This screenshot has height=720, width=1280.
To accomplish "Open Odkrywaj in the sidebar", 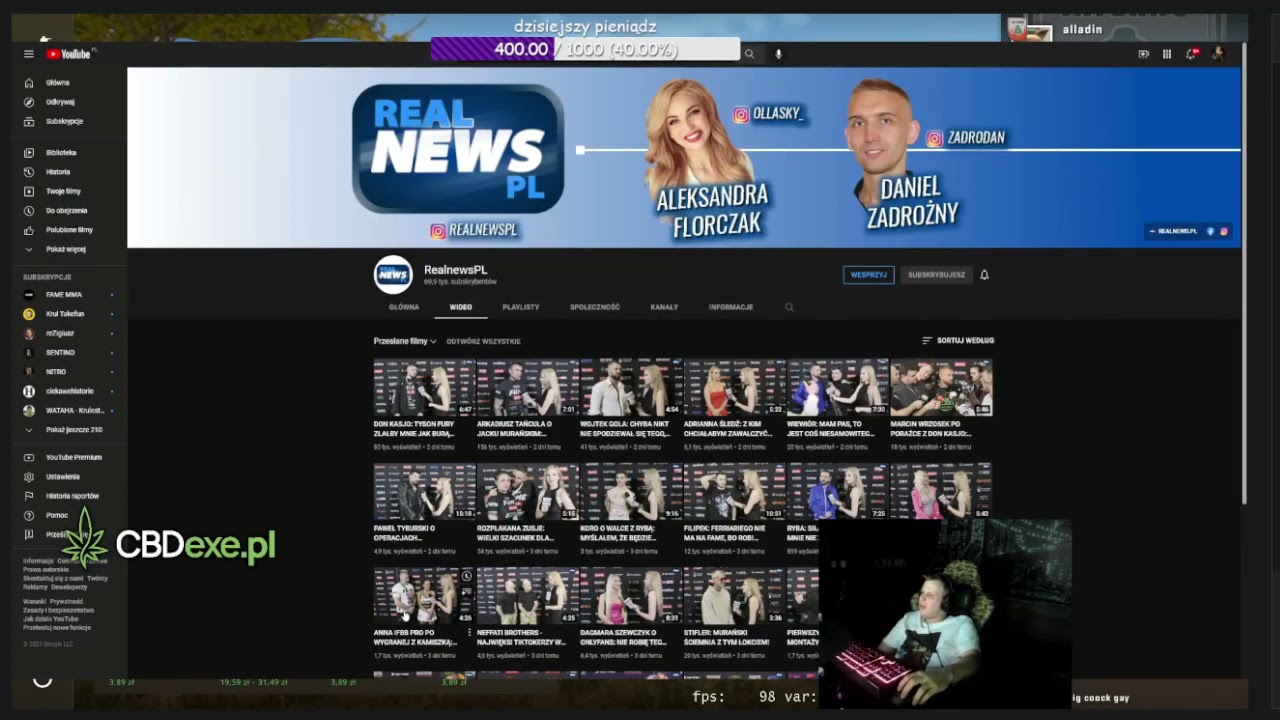I will click(x=59, y=102).
